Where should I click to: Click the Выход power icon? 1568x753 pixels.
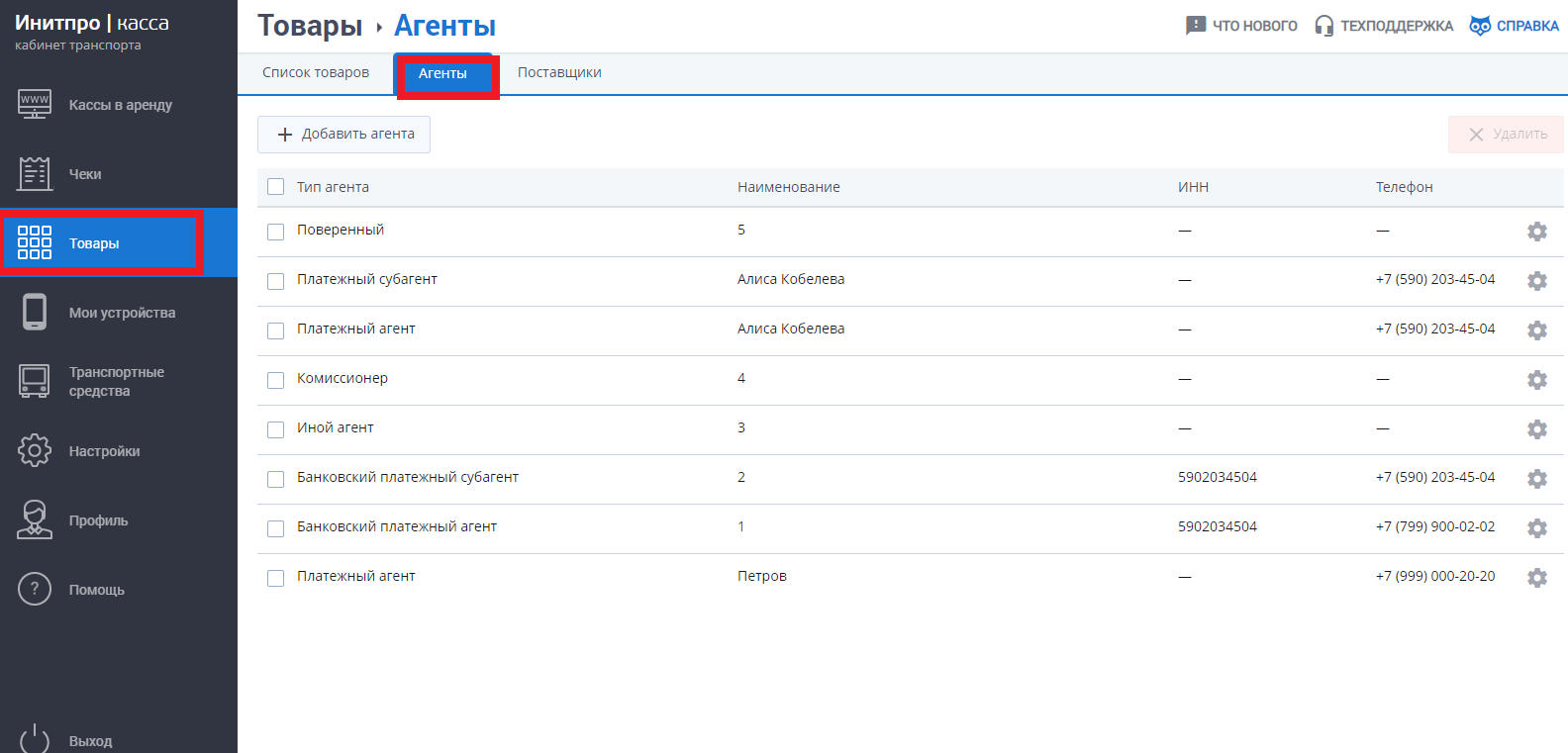[x=35, y=739]
